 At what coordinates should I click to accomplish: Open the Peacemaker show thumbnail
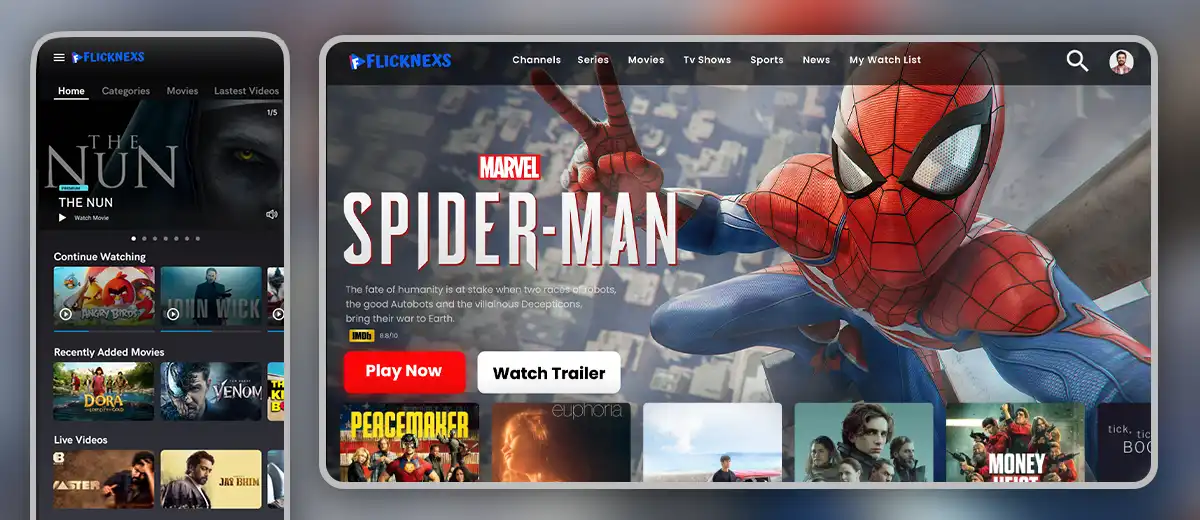point(409,442)
